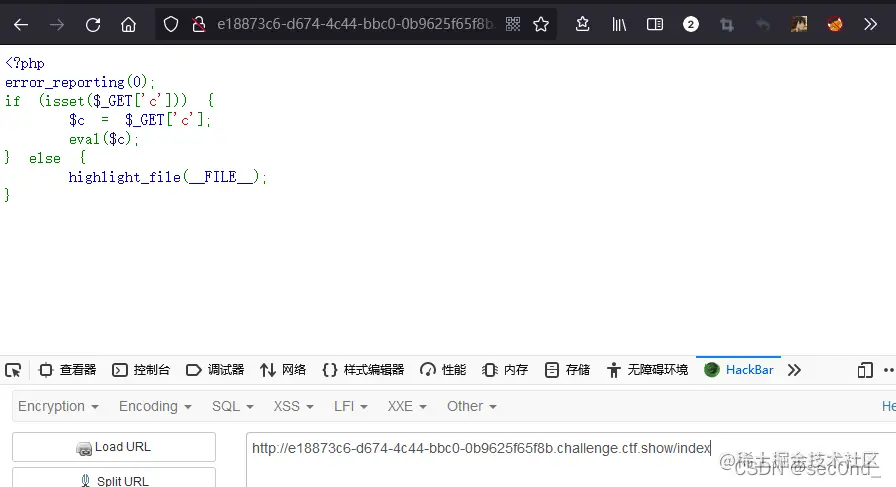Screen dimensions: 896x487
Task: Click the $c = $_GET['c']; line
Action: click(140, 120)
